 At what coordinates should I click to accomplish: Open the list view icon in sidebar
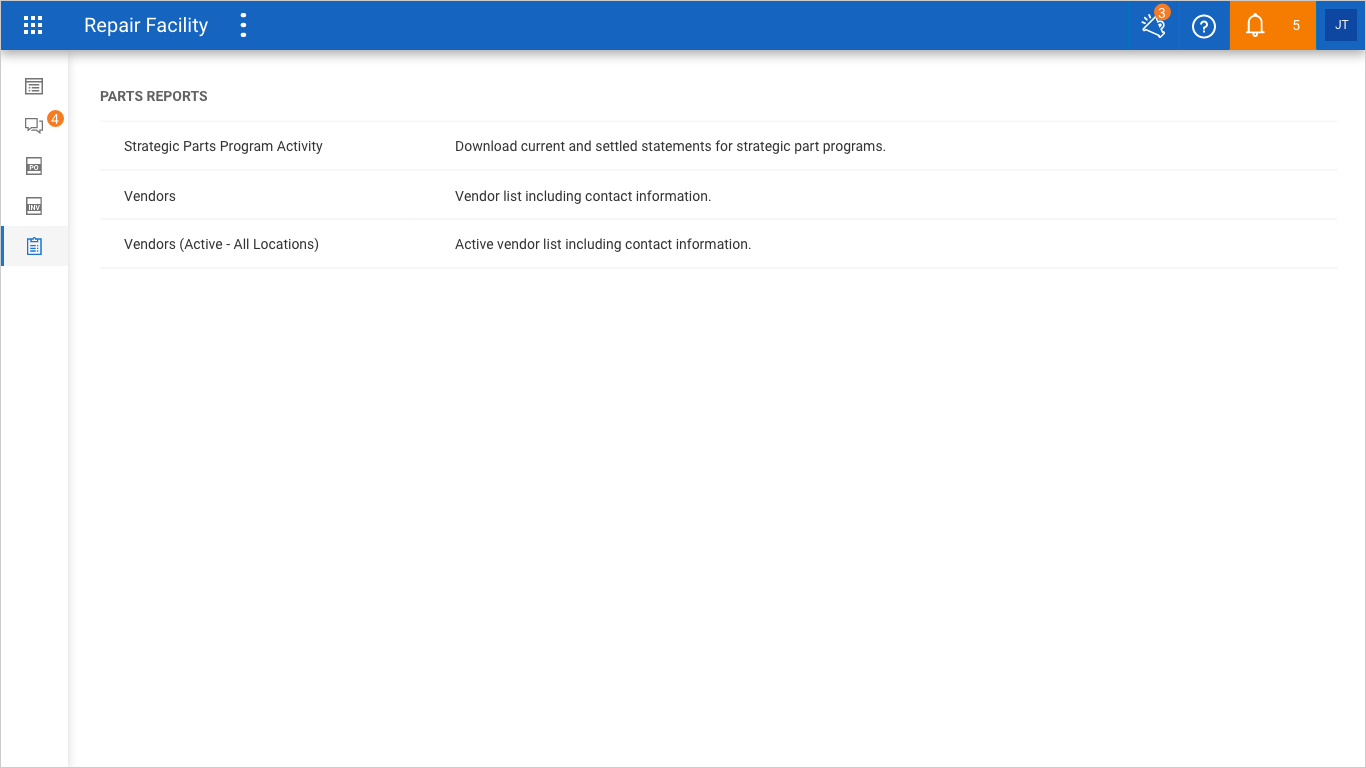(34, 87)
